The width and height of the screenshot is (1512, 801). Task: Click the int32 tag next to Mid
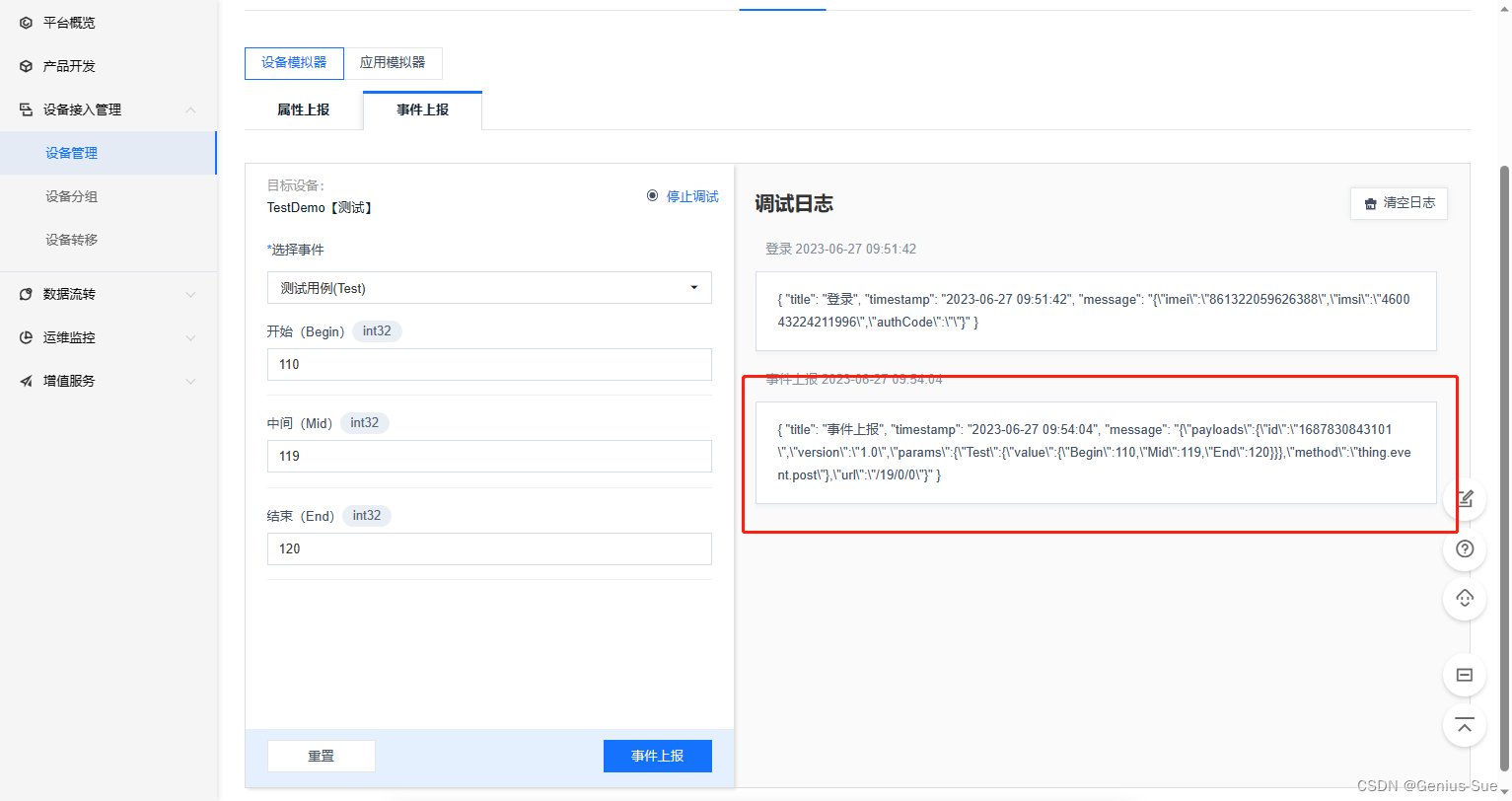365,423
